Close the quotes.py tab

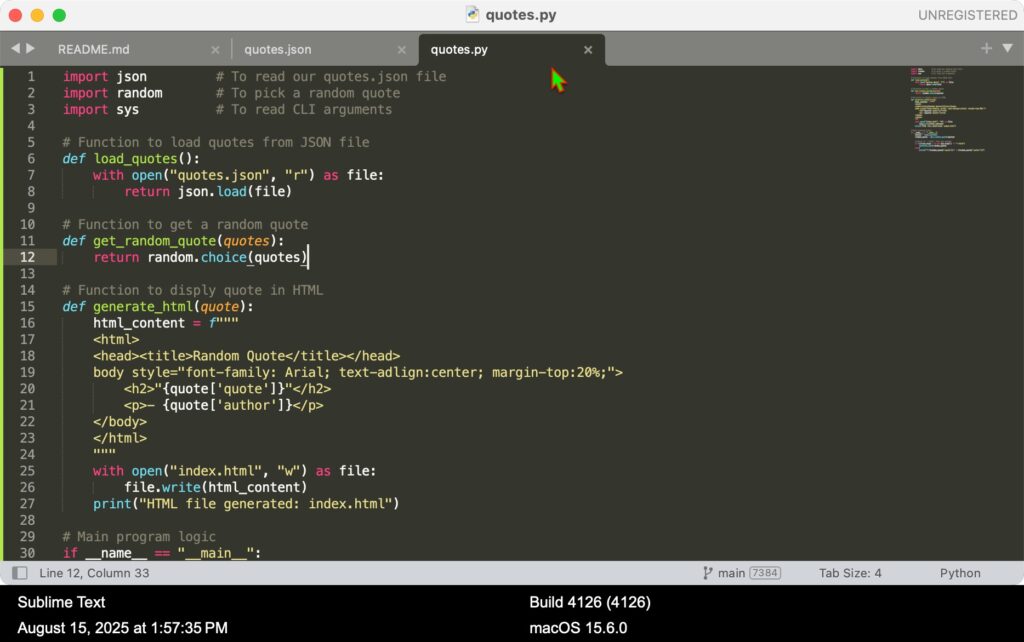(588, 49)
